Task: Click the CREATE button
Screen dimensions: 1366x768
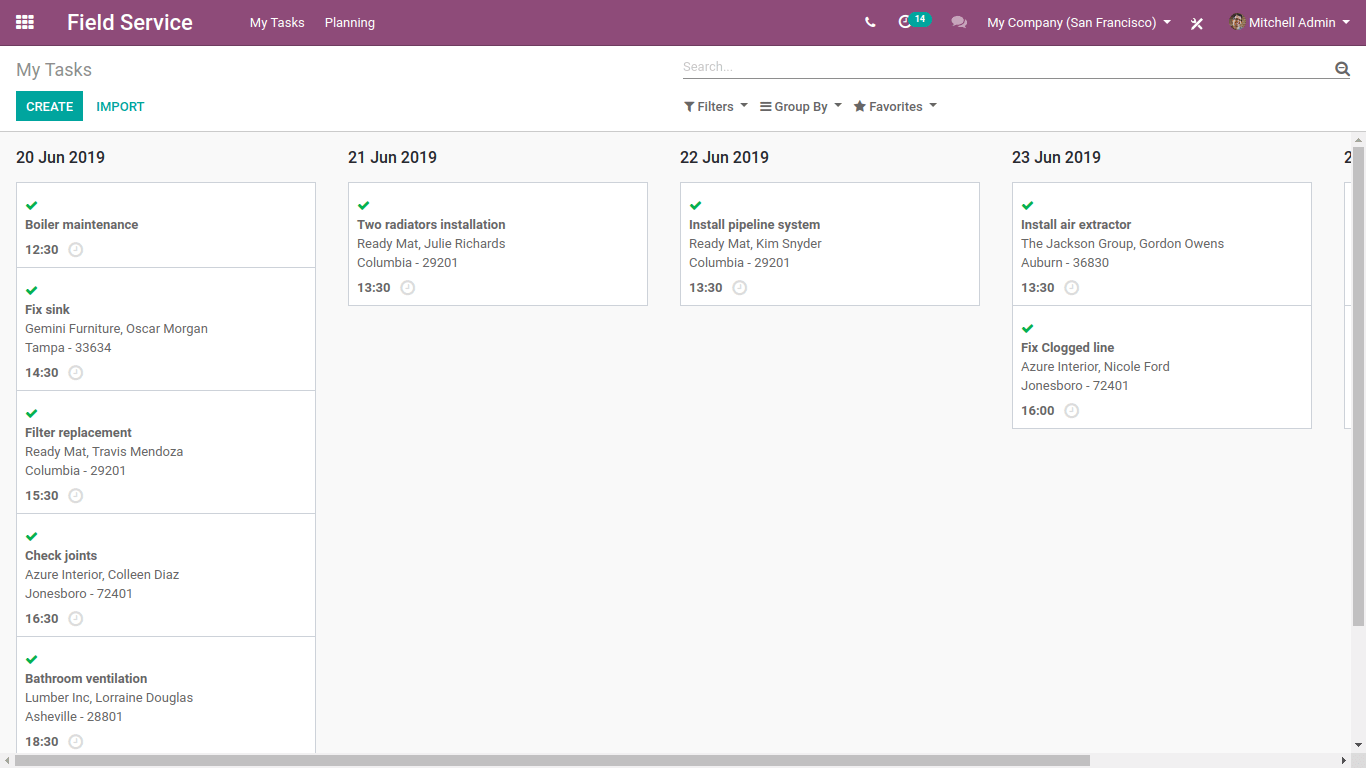Action: pos(49,106)
